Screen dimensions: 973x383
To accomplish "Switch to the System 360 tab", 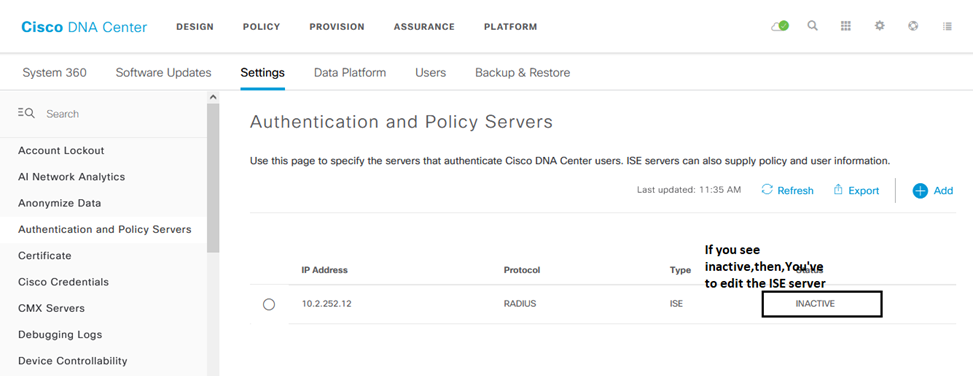I will coord(55,73).
